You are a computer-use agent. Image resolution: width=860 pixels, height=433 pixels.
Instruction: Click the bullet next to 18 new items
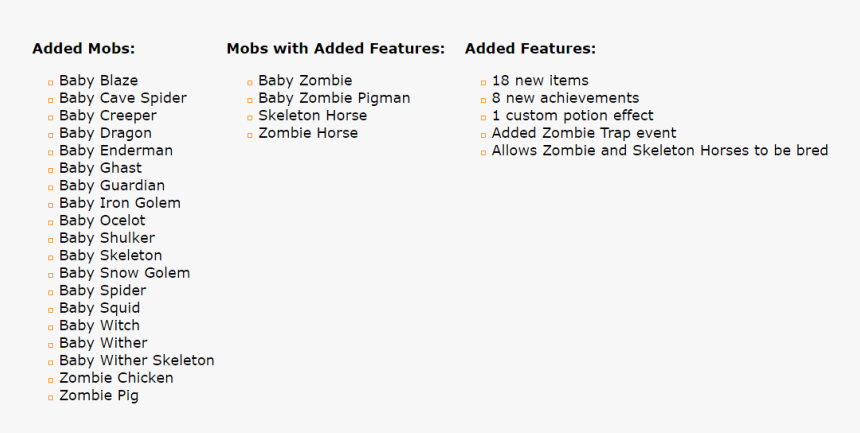[483, 83]
